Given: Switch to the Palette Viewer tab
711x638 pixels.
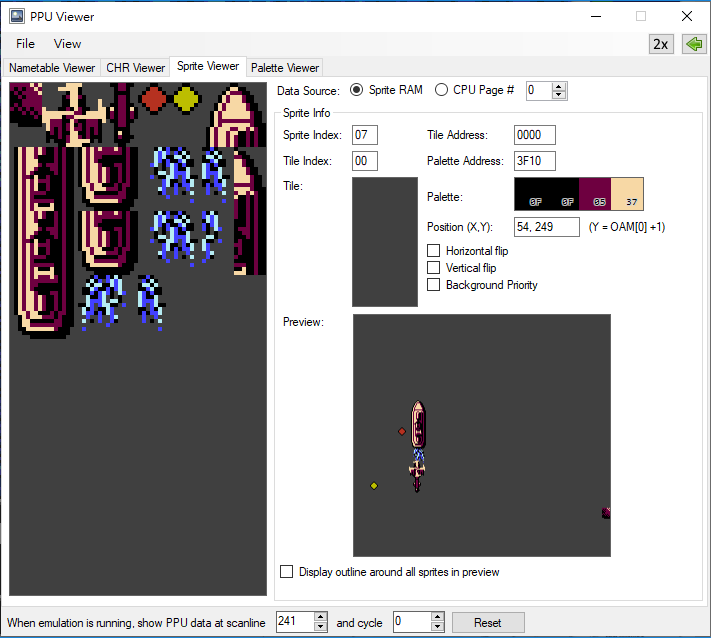Looking at the screenshot, I should coord(285,68).
